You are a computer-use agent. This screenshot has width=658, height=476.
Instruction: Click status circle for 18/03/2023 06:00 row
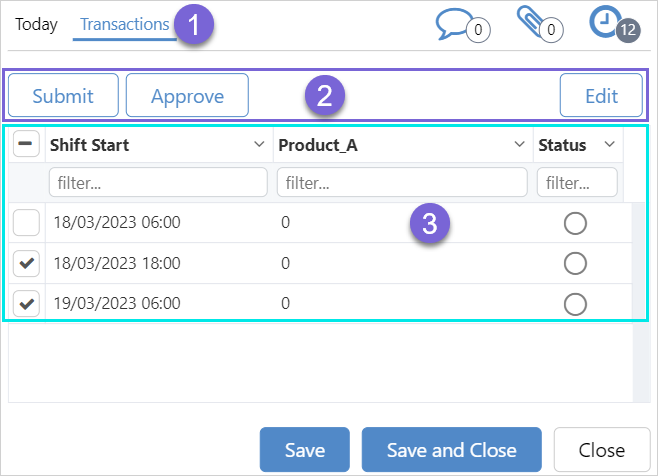(575, 223)
